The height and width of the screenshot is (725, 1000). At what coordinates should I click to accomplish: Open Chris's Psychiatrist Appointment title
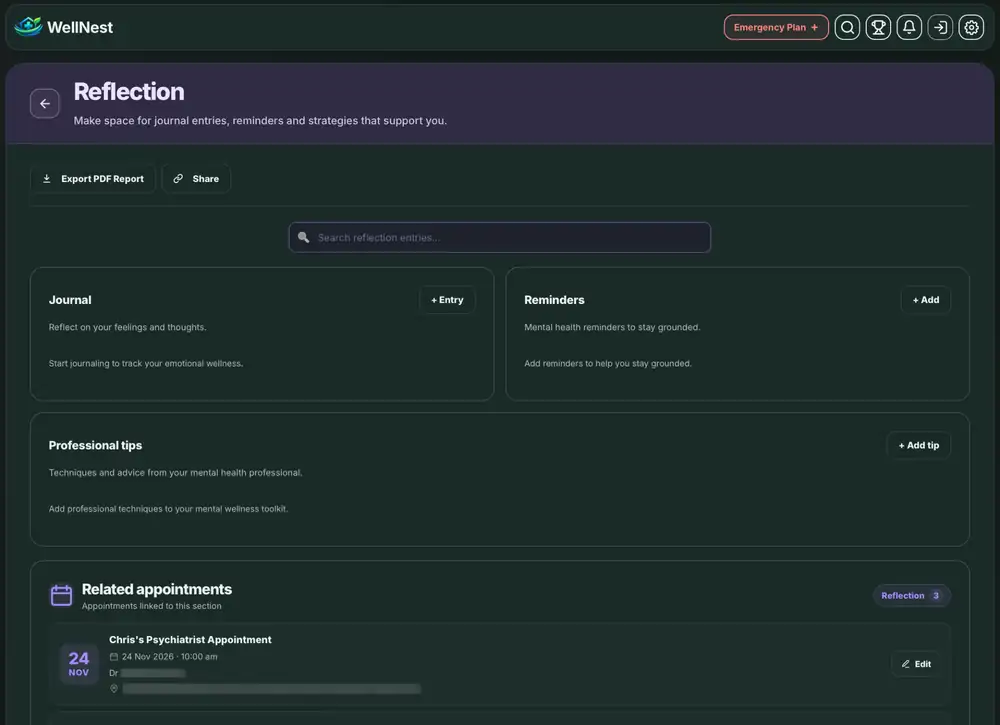tap(190, 640)
